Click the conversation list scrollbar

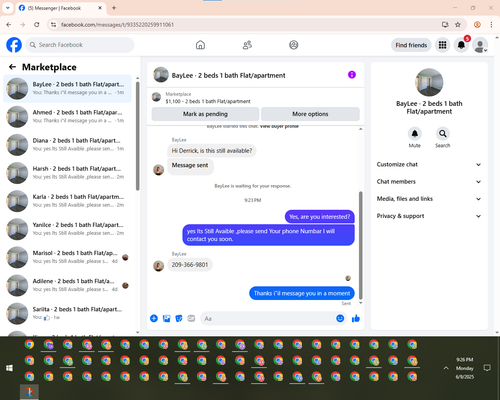pos(137,136)
